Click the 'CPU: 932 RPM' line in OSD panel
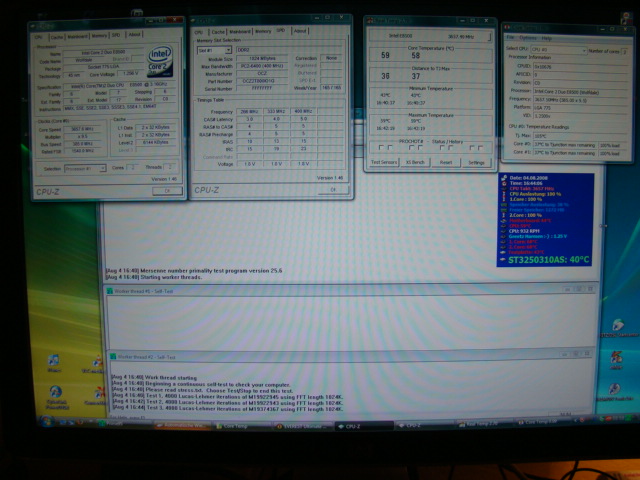Viewport: 640px width, 480px height. pyautogui.click(x=524, y=231)
